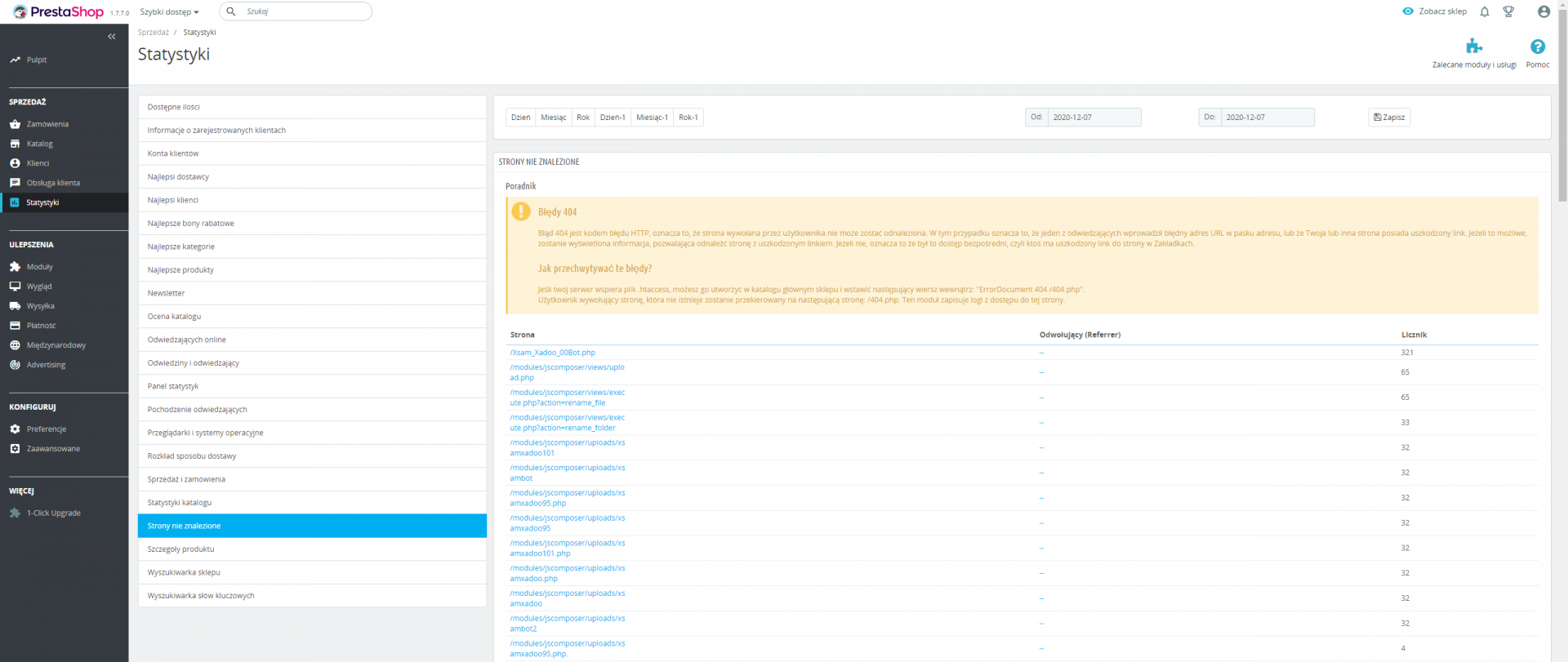Click the PrestaShop logo
The height and width of the screenshot is (662, 1568).
[x=58, y=12]
